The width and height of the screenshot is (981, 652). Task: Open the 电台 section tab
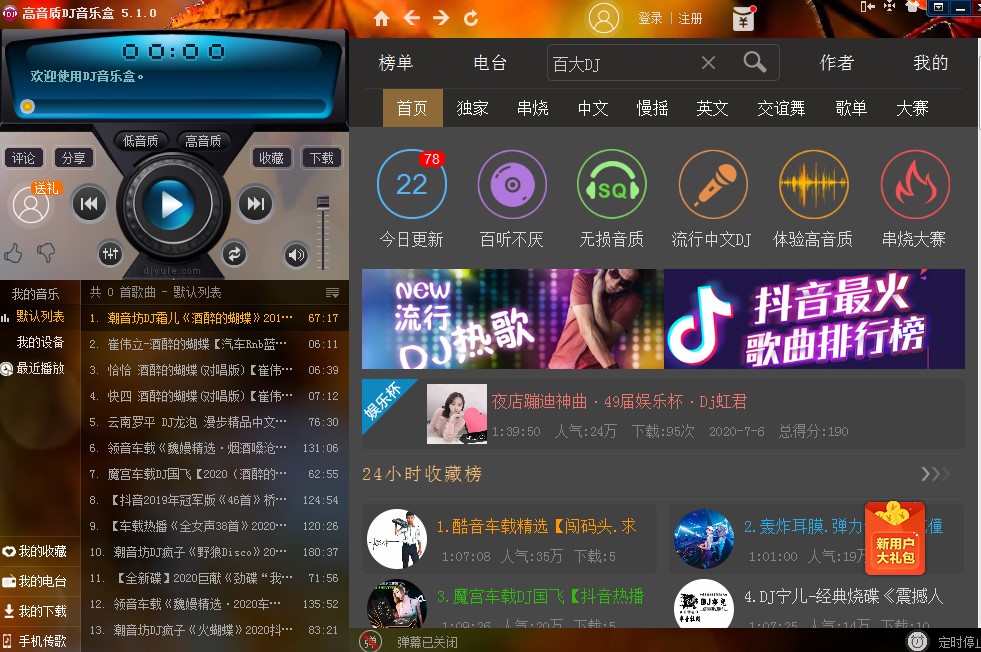(489, 62)
